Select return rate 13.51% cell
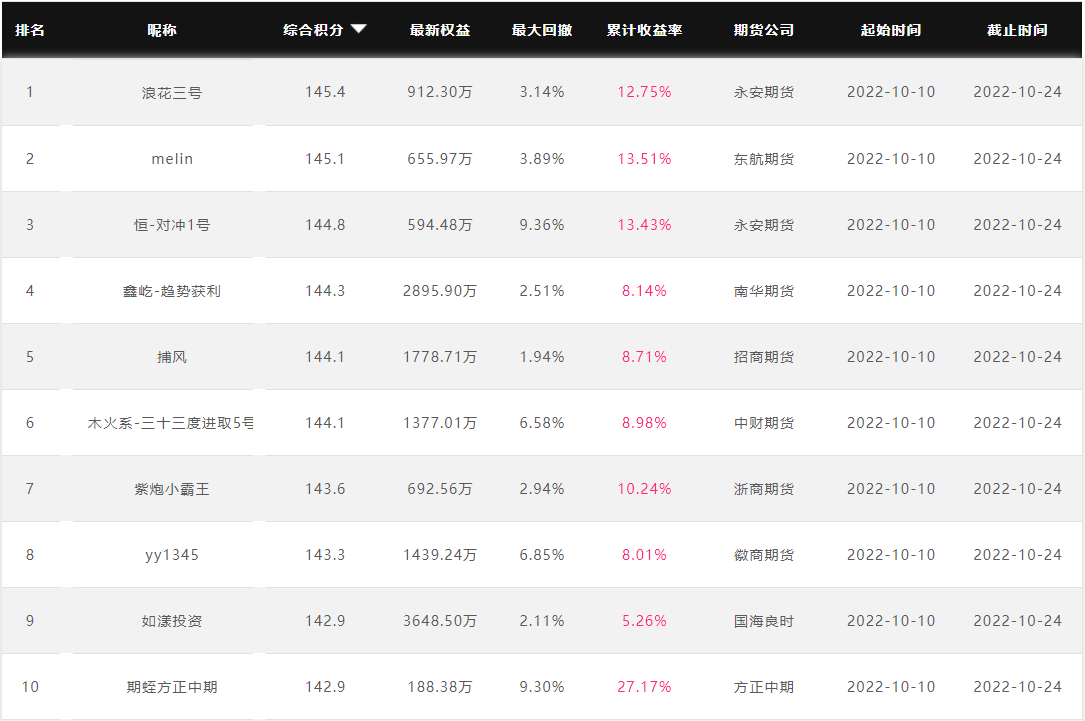 (644, 159)
